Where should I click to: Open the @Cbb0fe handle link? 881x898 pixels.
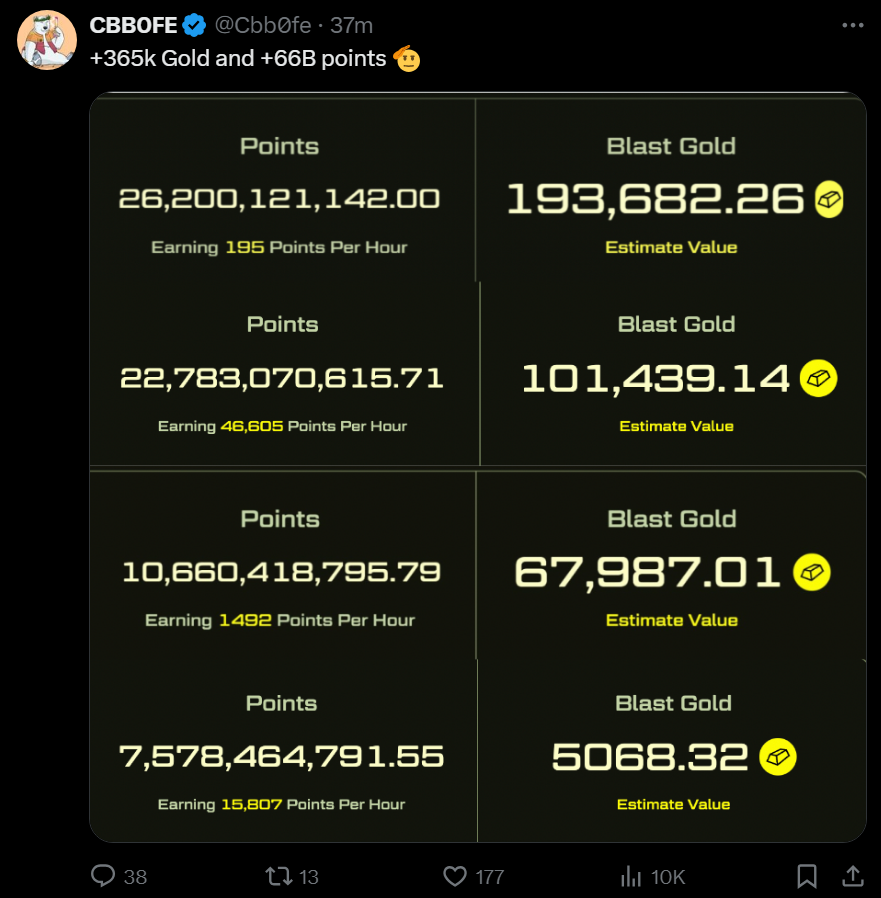pyautogui.click(x=263, y=26)
